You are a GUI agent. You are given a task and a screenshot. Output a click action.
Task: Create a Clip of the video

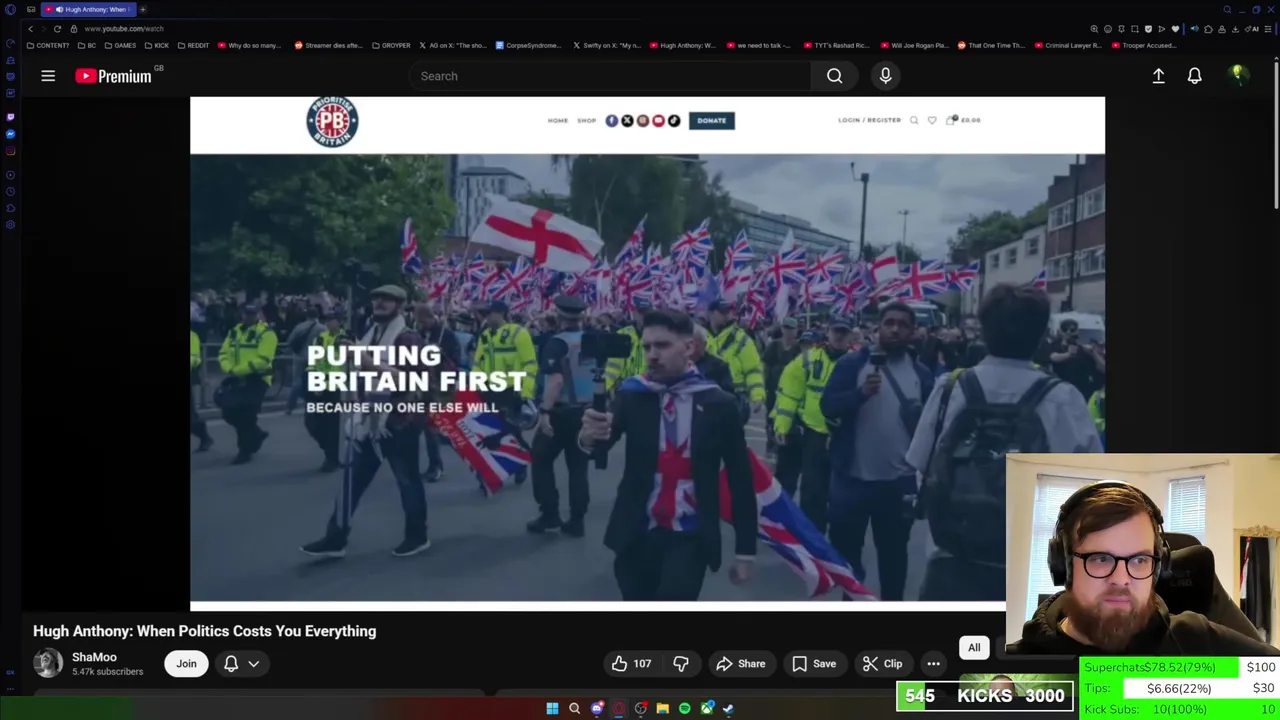[883, 664]
